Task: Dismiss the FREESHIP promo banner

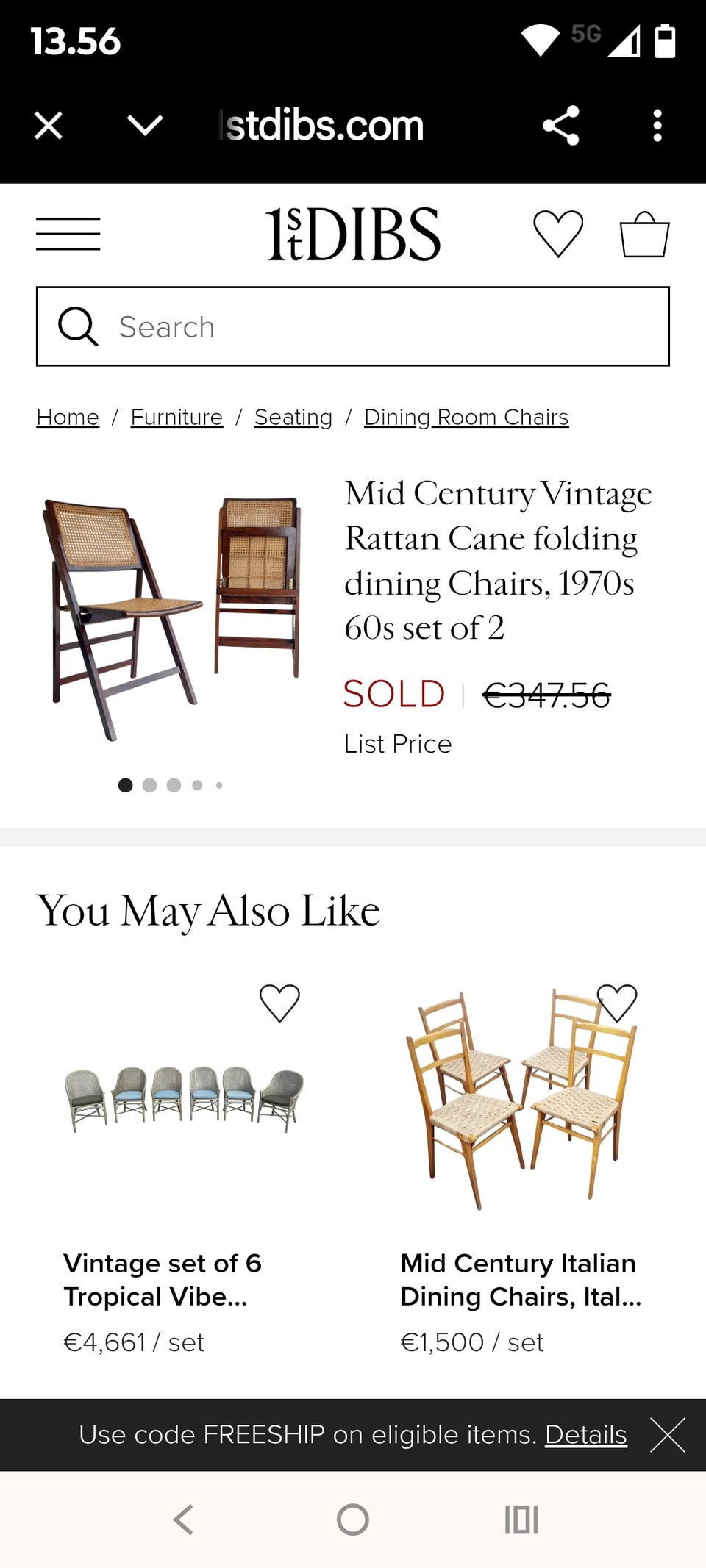Action: [x=668, y=1435]
